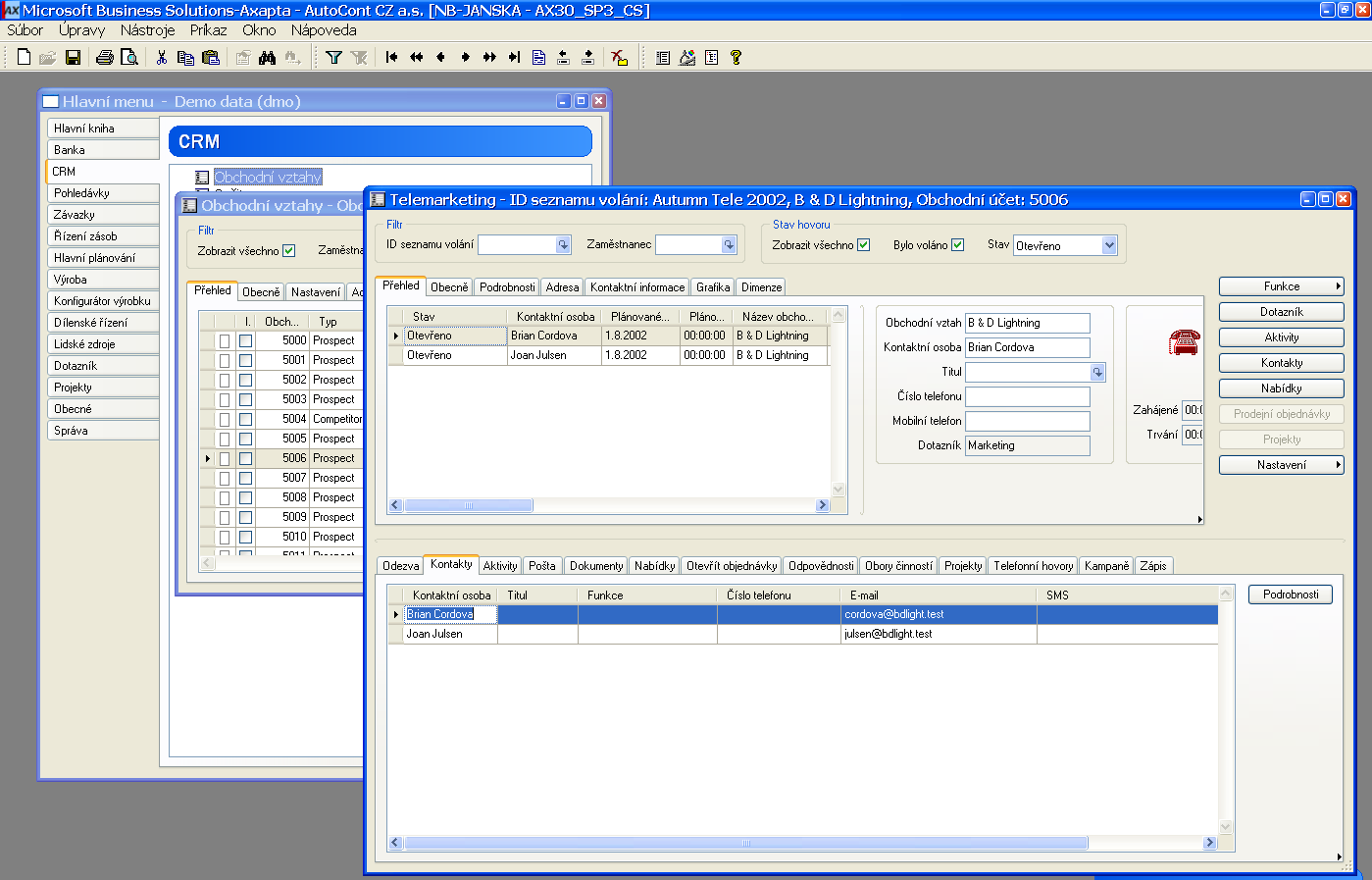The image size is (1372, 880).
Task: Open the Súbor menu
Action: point(25,30)
